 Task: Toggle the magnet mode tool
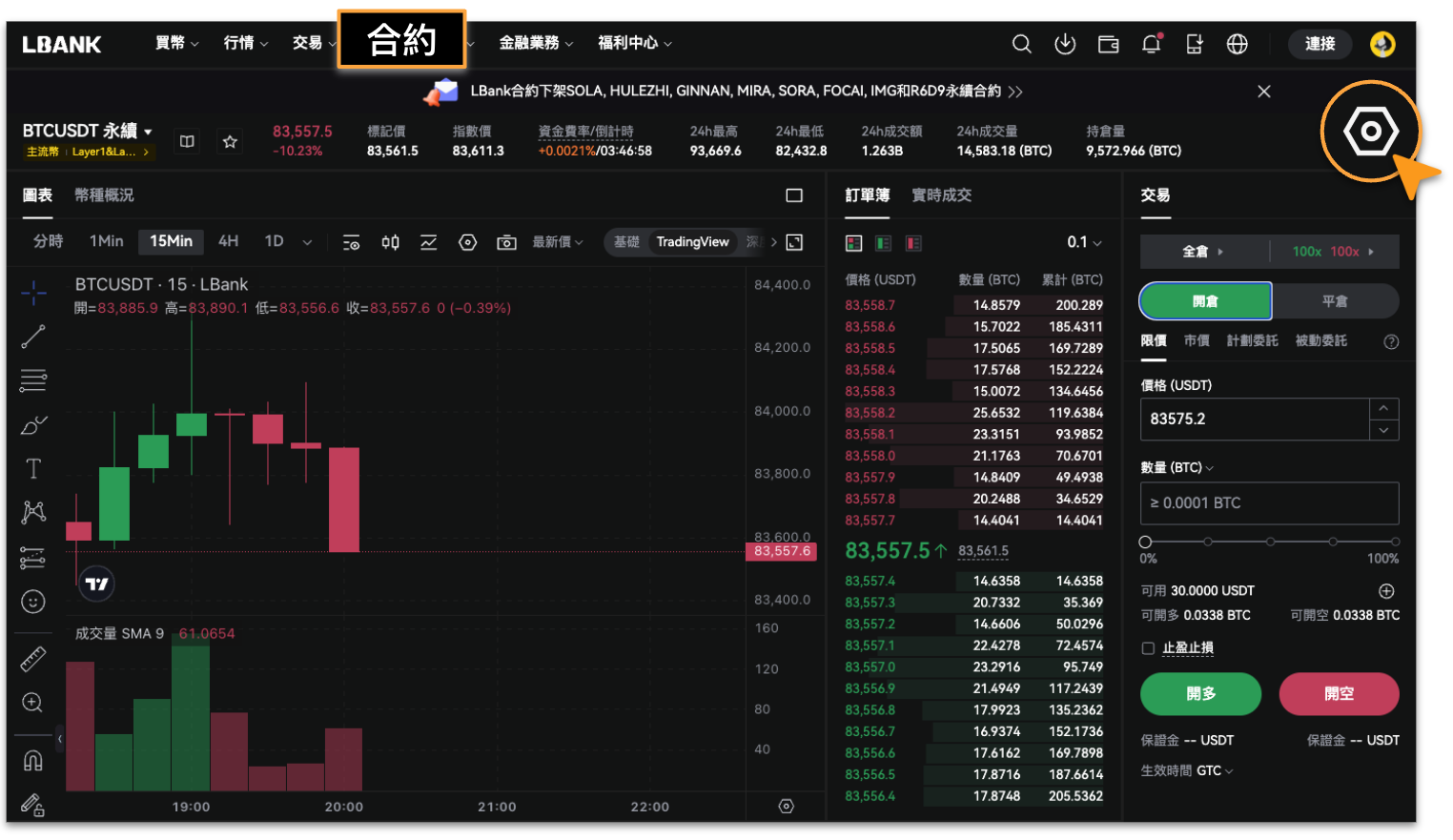[33, 760]
